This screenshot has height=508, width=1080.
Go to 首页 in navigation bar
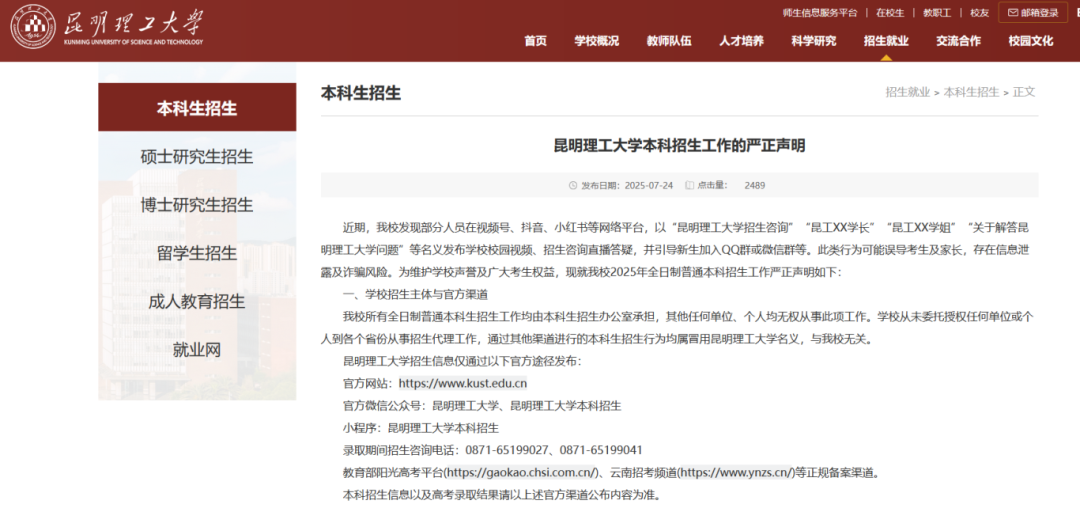tap(536, 41)
